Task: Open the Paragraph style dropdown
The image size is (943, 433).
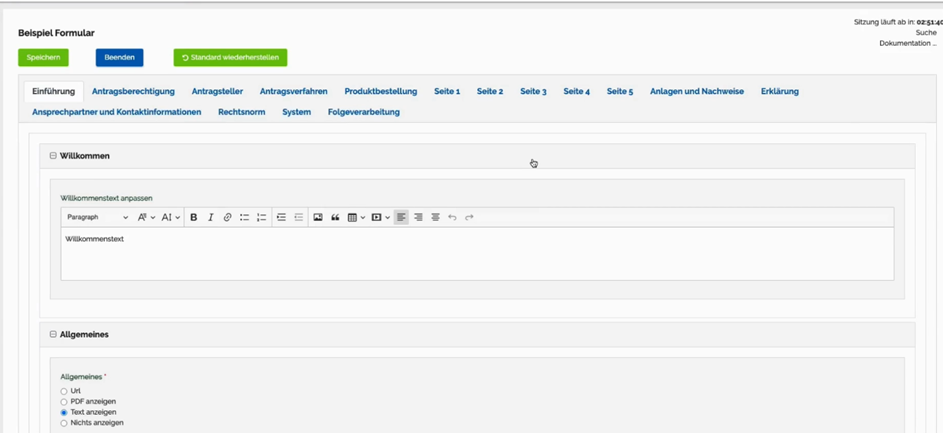Action: (97, 217)
